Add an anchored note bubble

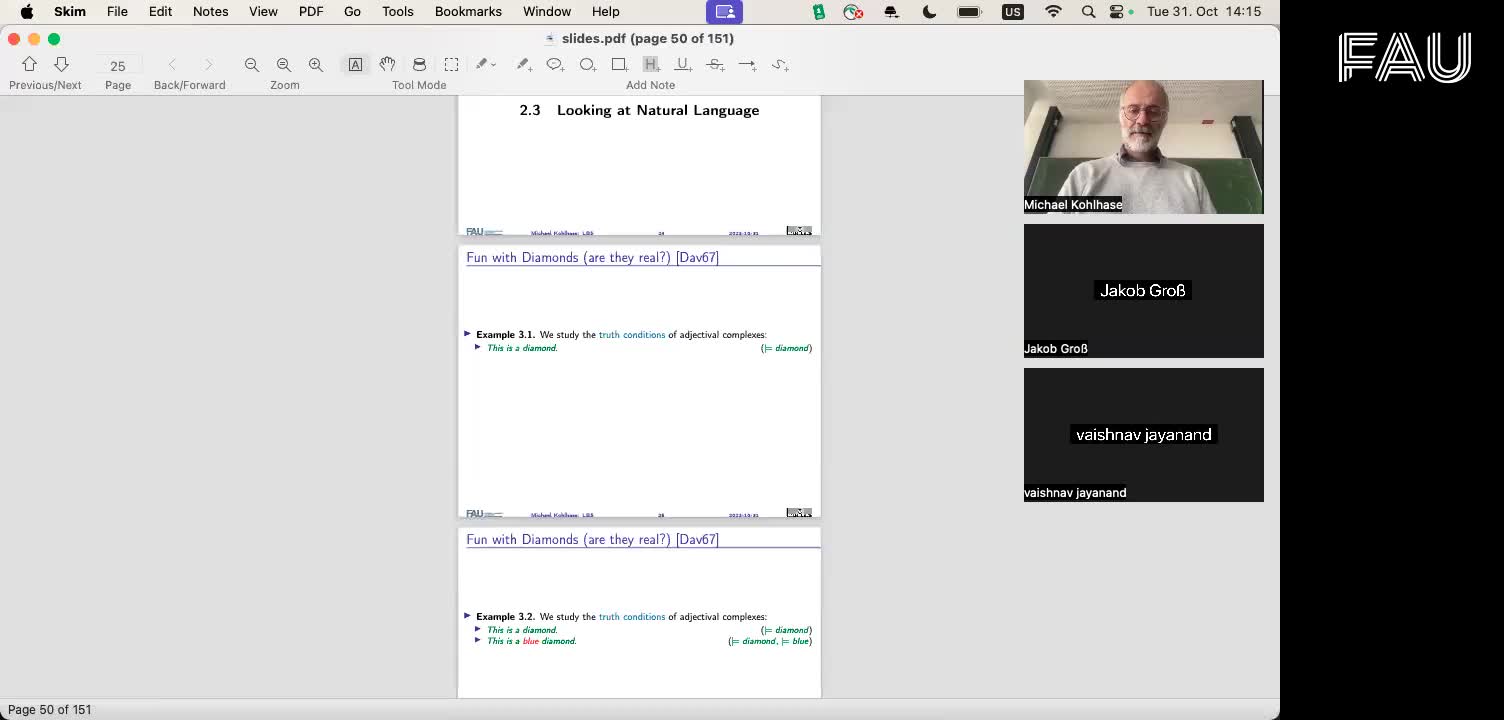coord(554,64)
